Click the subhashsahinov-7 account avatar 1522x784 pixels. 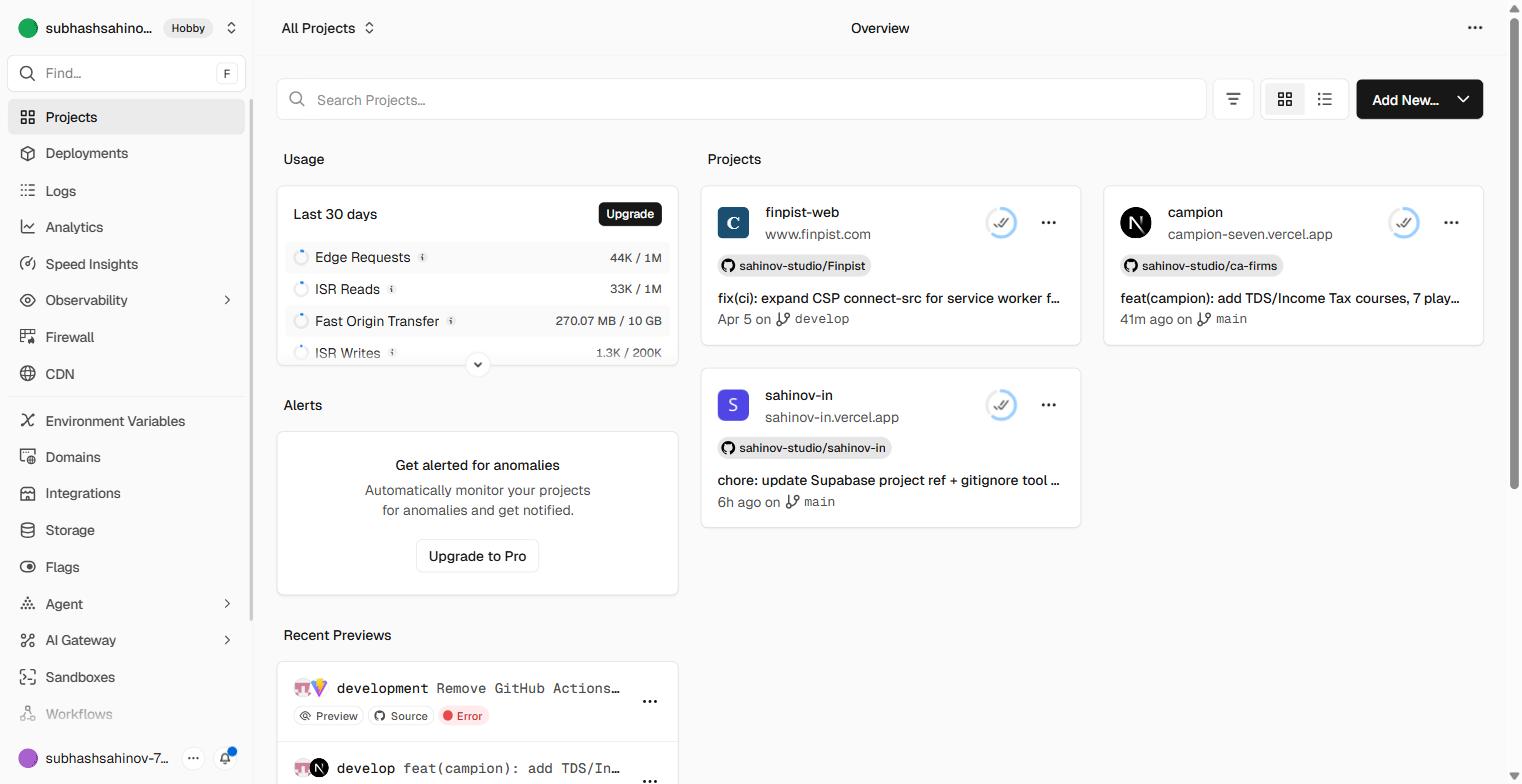pos(28,758)
